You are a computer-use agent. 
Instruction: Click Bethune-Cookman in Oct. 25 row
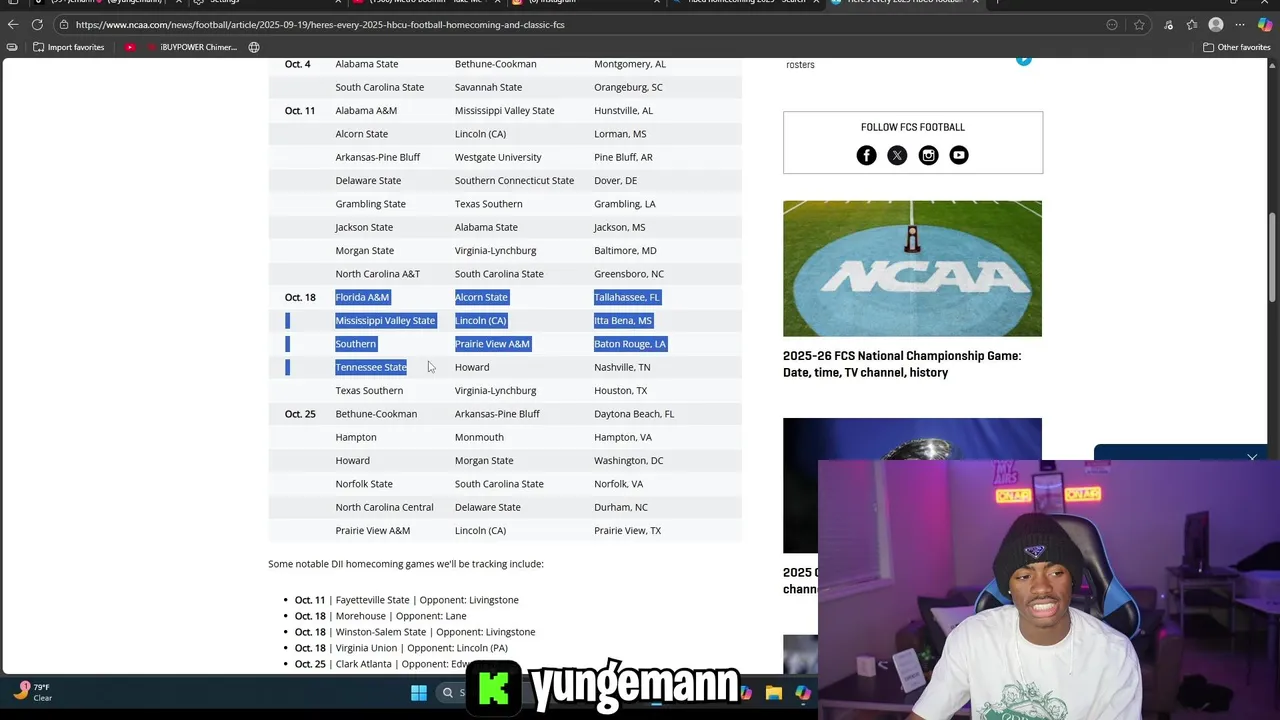tap(376, 414)
